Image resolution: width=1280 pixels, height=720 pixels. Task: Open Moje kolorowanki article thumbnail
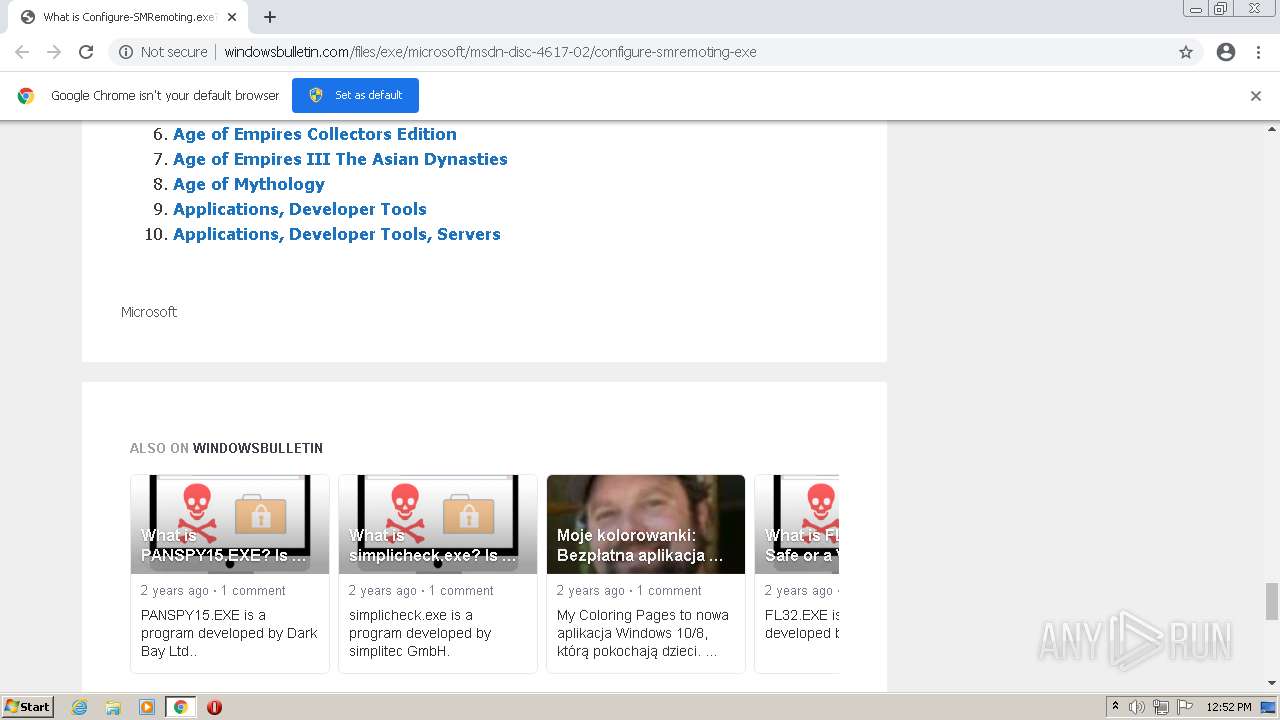pos(646,524)
